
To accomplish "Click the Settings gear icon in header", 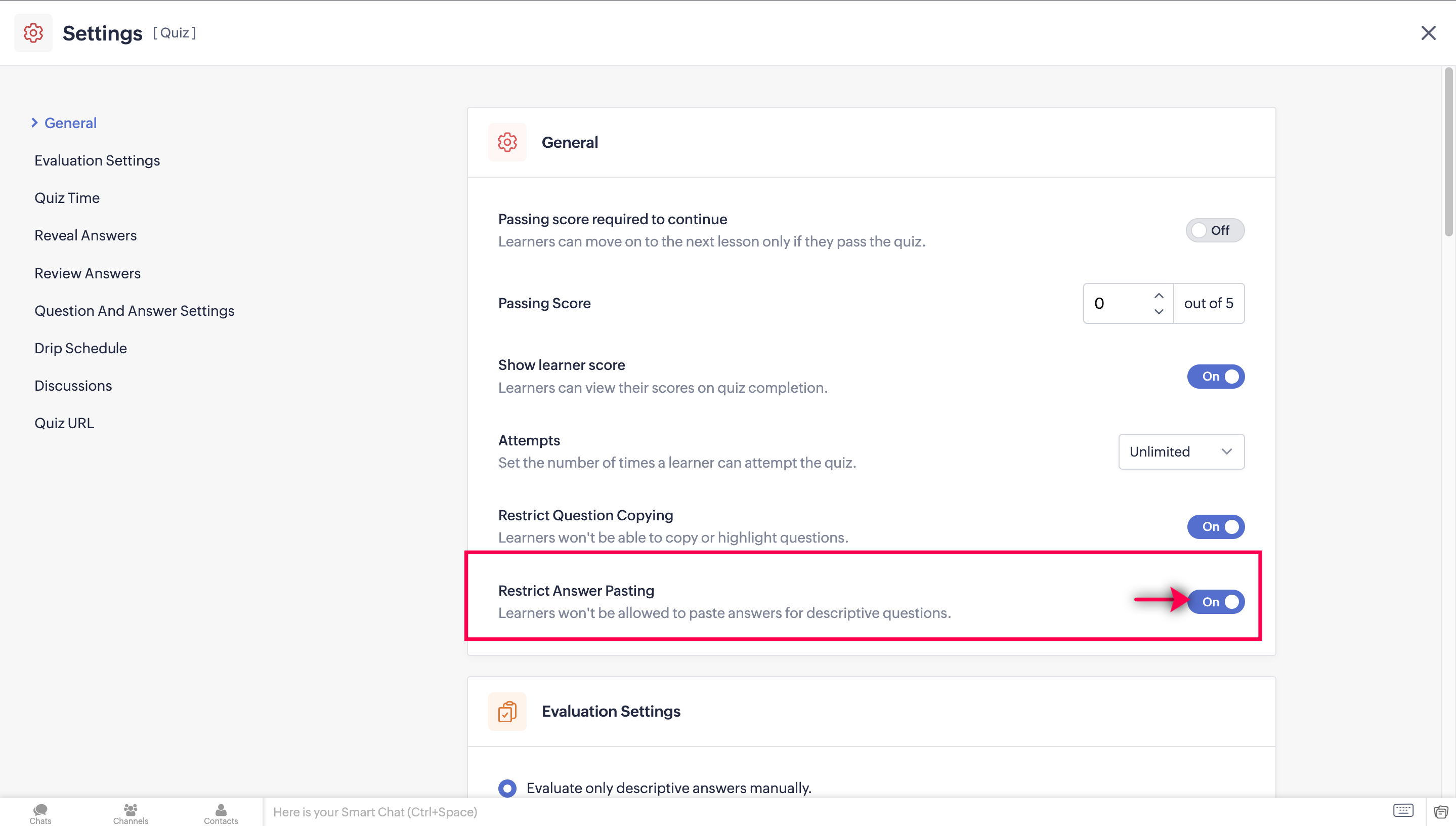I will (33, 33).
